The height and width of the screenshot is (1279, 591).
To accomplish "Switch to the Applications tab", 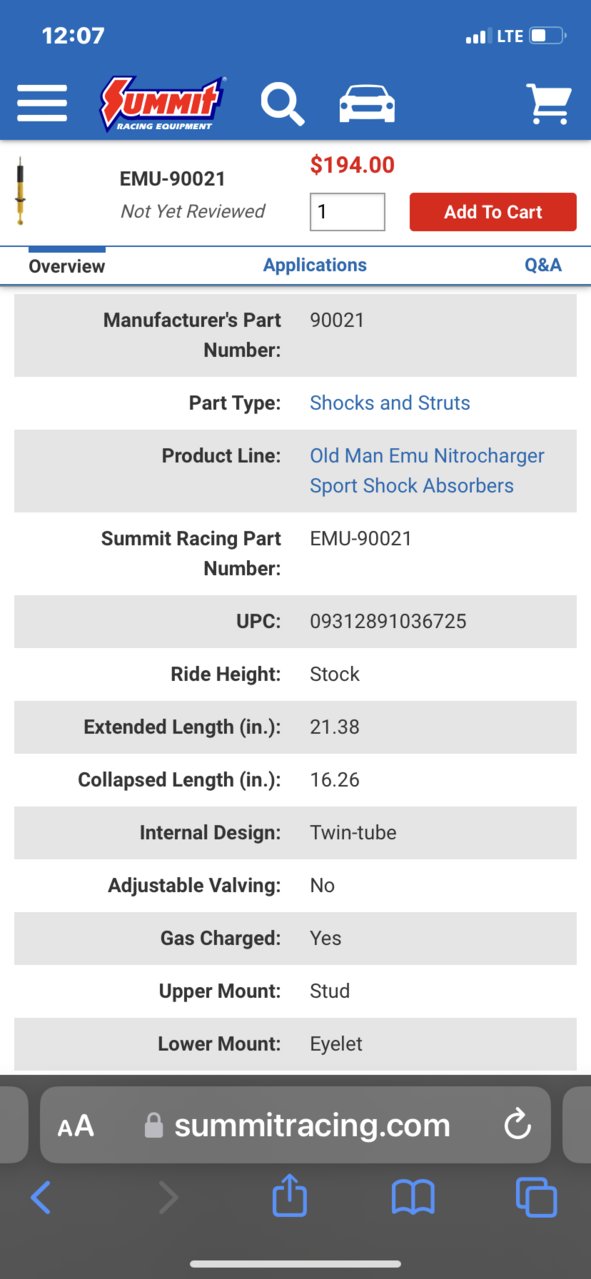I will [x=315, y=265].
